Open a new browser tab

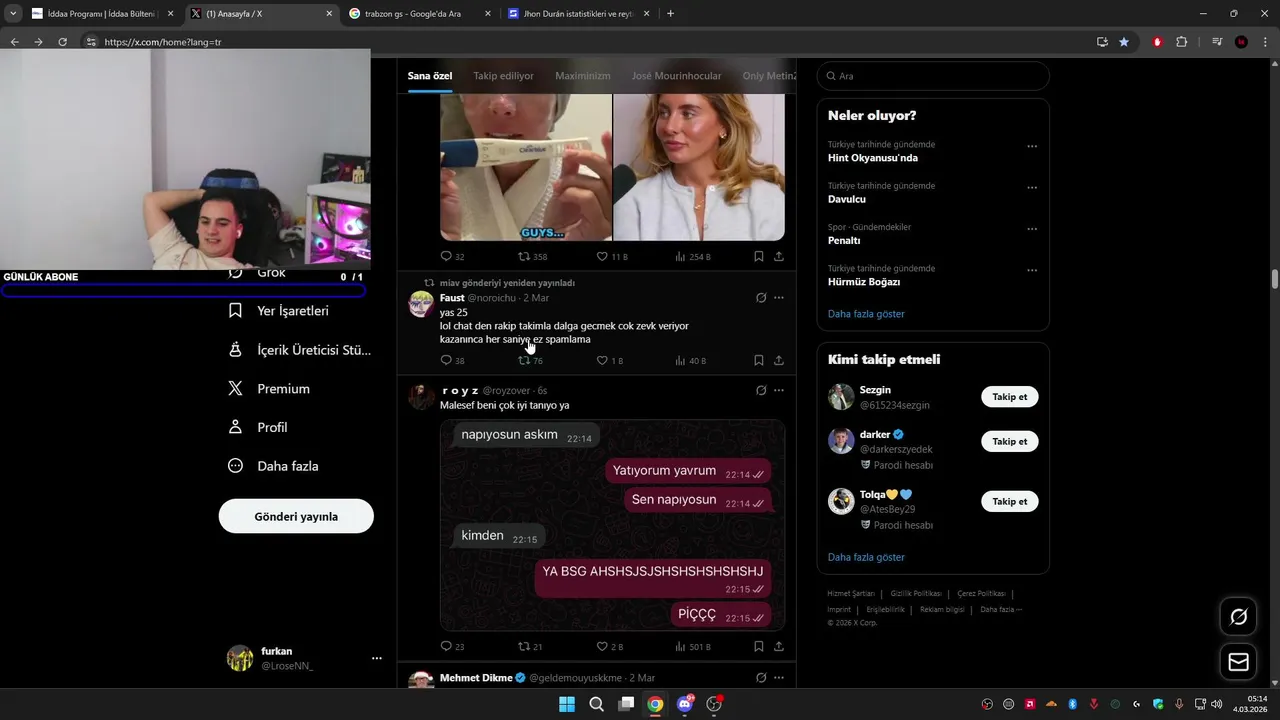click(670, 14)
